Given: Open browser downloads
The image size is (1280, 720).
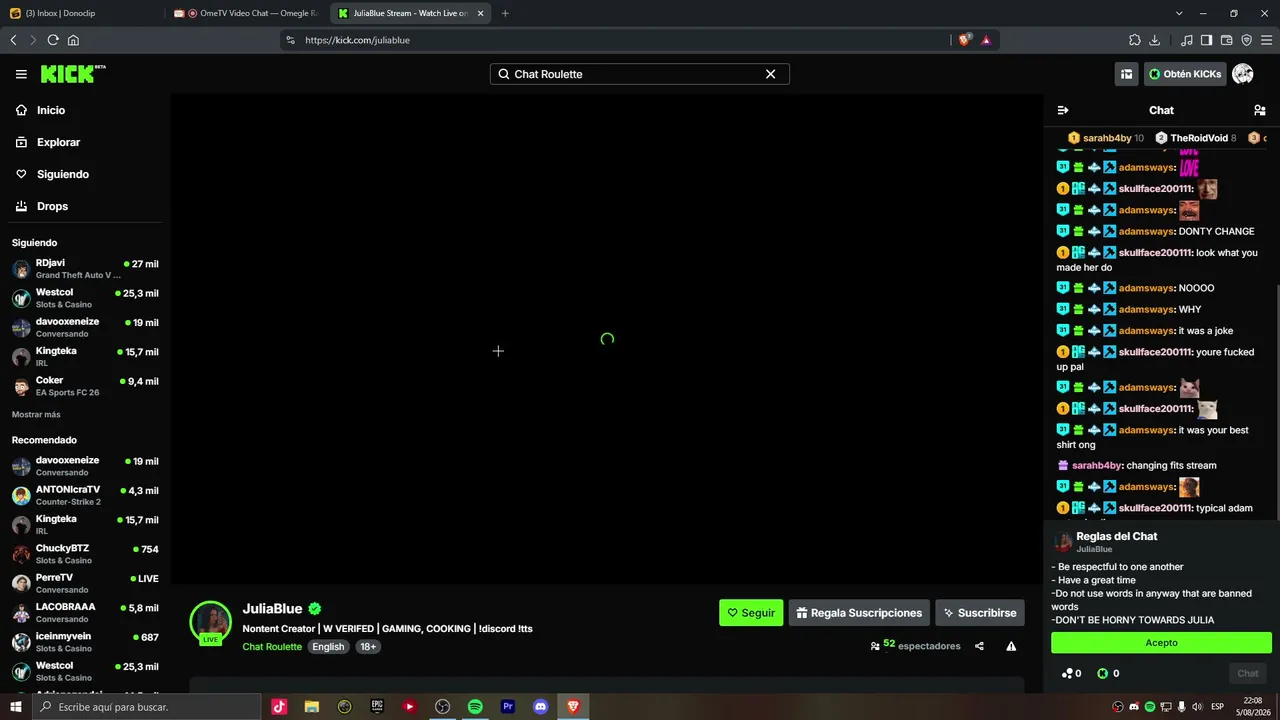Looking at the screenshot, I should [1155, 40].
